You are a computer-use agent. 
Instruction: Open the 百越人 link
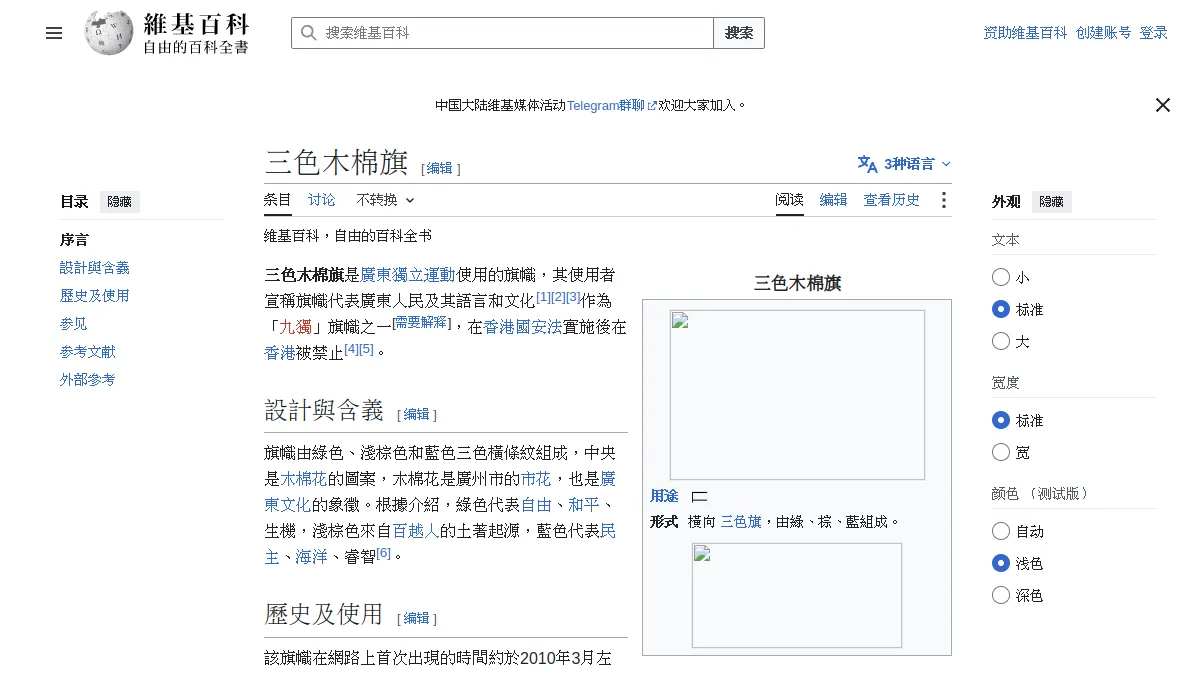(x=416, y=530)
